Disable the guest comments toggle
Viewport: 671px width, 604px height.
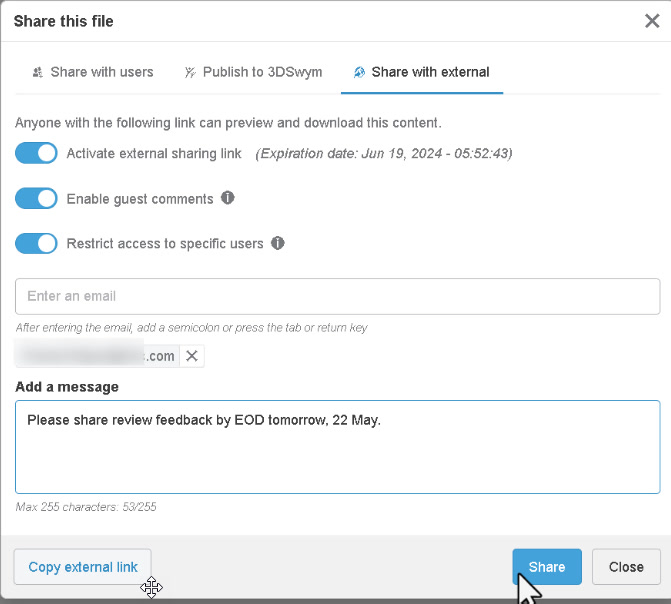(x=36, y=199)
